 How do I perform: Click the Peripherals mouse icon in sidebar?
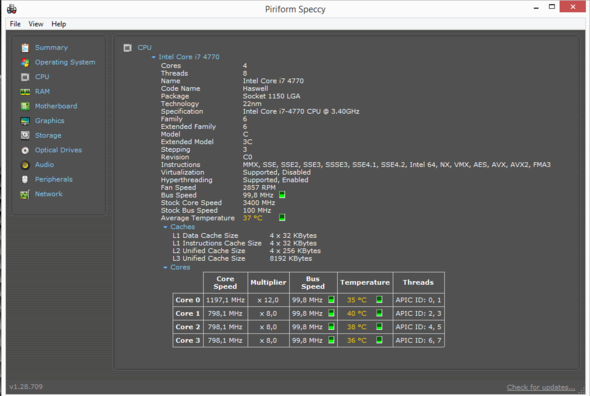25,180
